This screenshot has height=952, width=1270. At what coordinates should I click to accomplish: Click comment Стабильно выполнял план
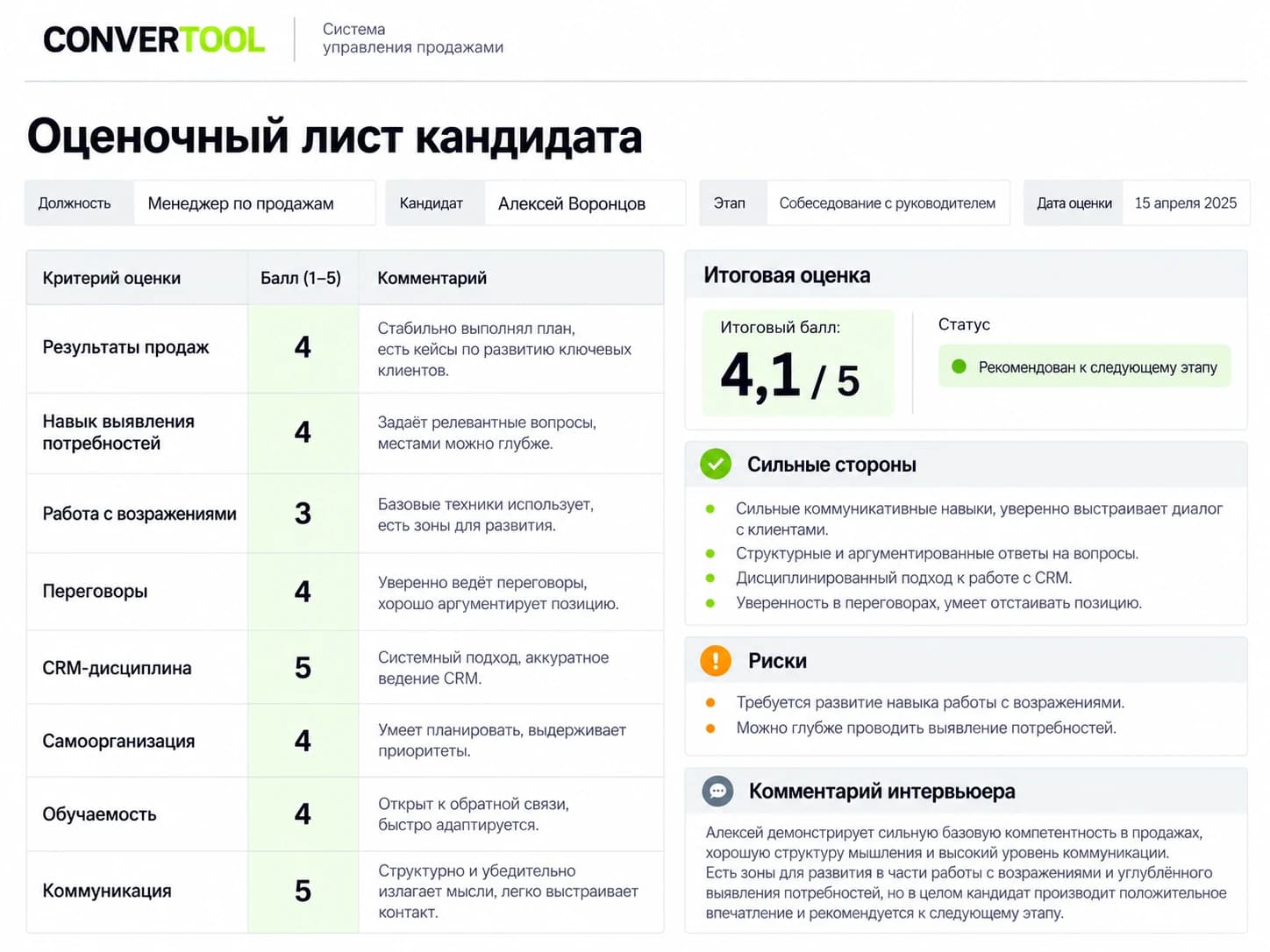pyautogui.click(x=504, y=349)
